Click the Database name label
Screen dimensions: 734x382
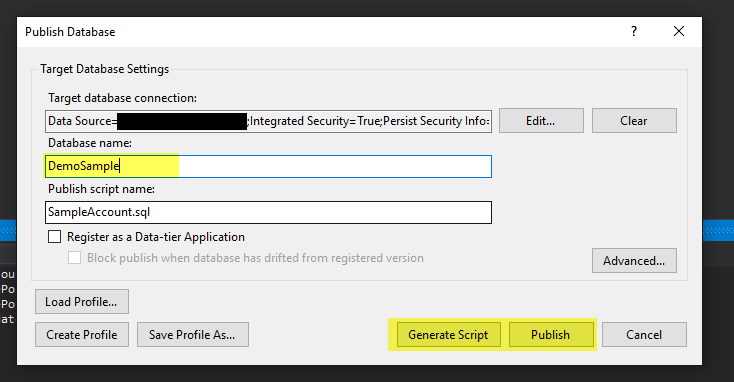[x=90, y=143]
